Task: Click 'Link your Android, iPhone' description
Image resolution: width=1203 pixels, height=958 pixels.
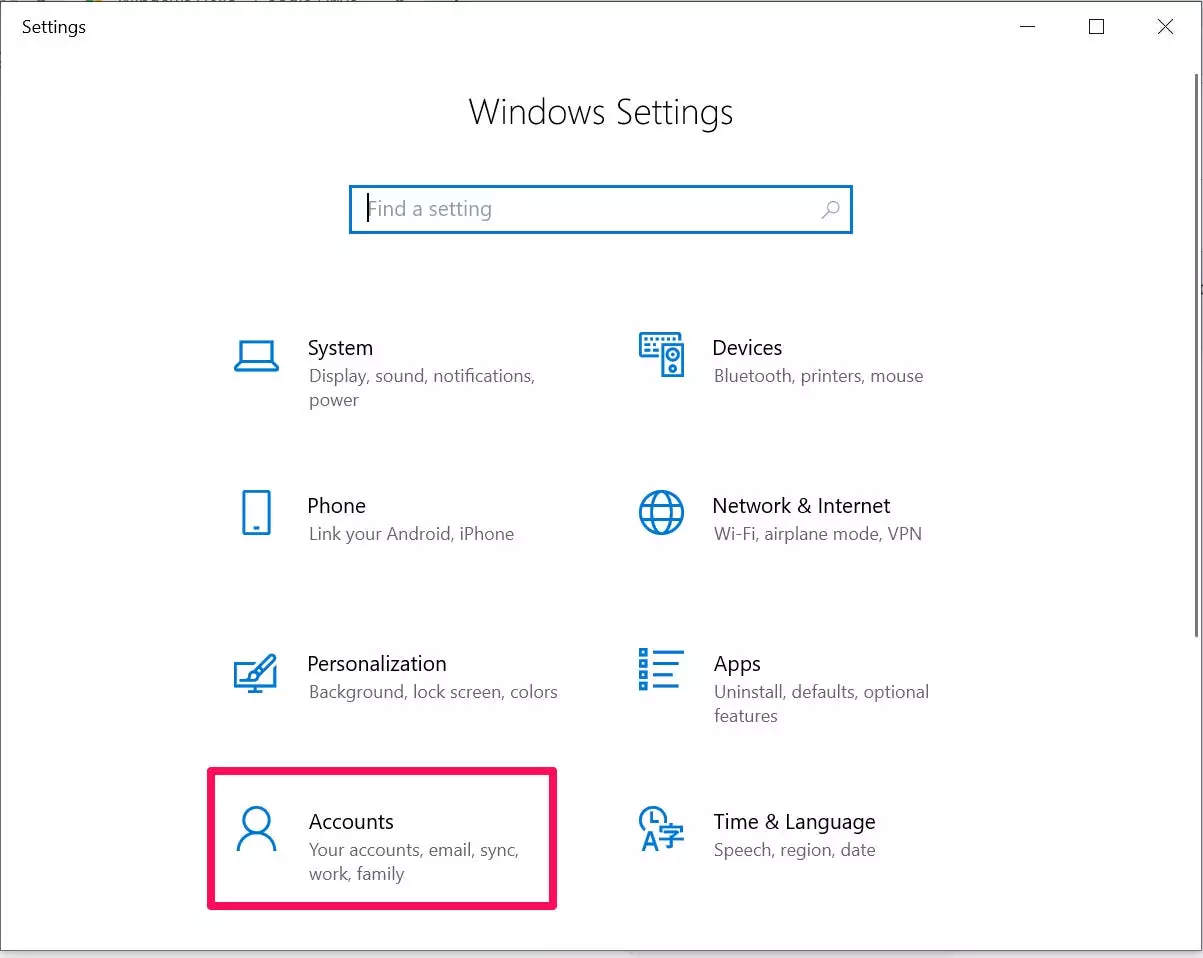Action: pyautogui.click(x=411, y=534)
